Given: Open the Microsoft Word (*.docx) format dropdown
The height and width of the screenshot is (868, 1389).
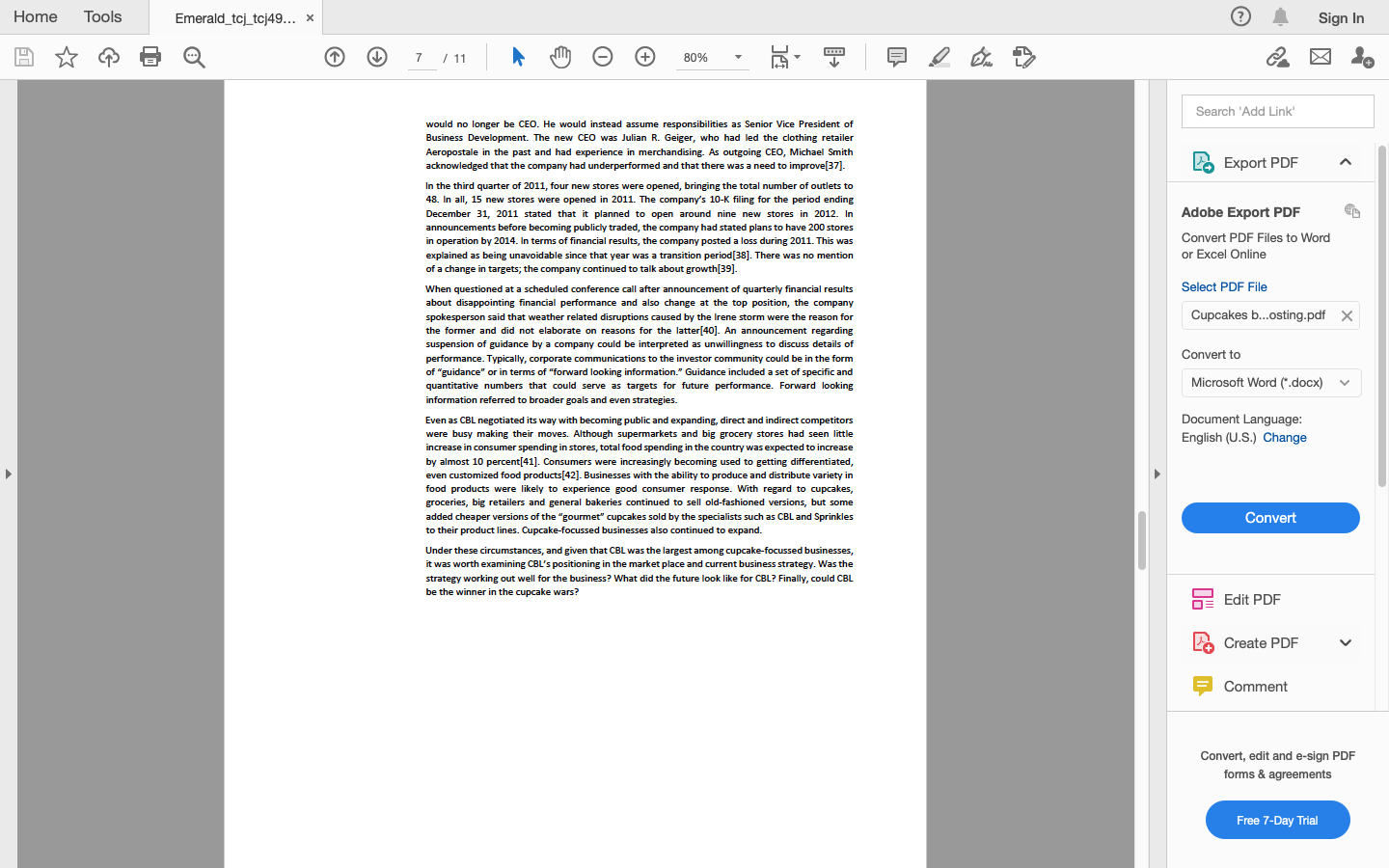Looking at the screenshot, I should pos(1270,382).
